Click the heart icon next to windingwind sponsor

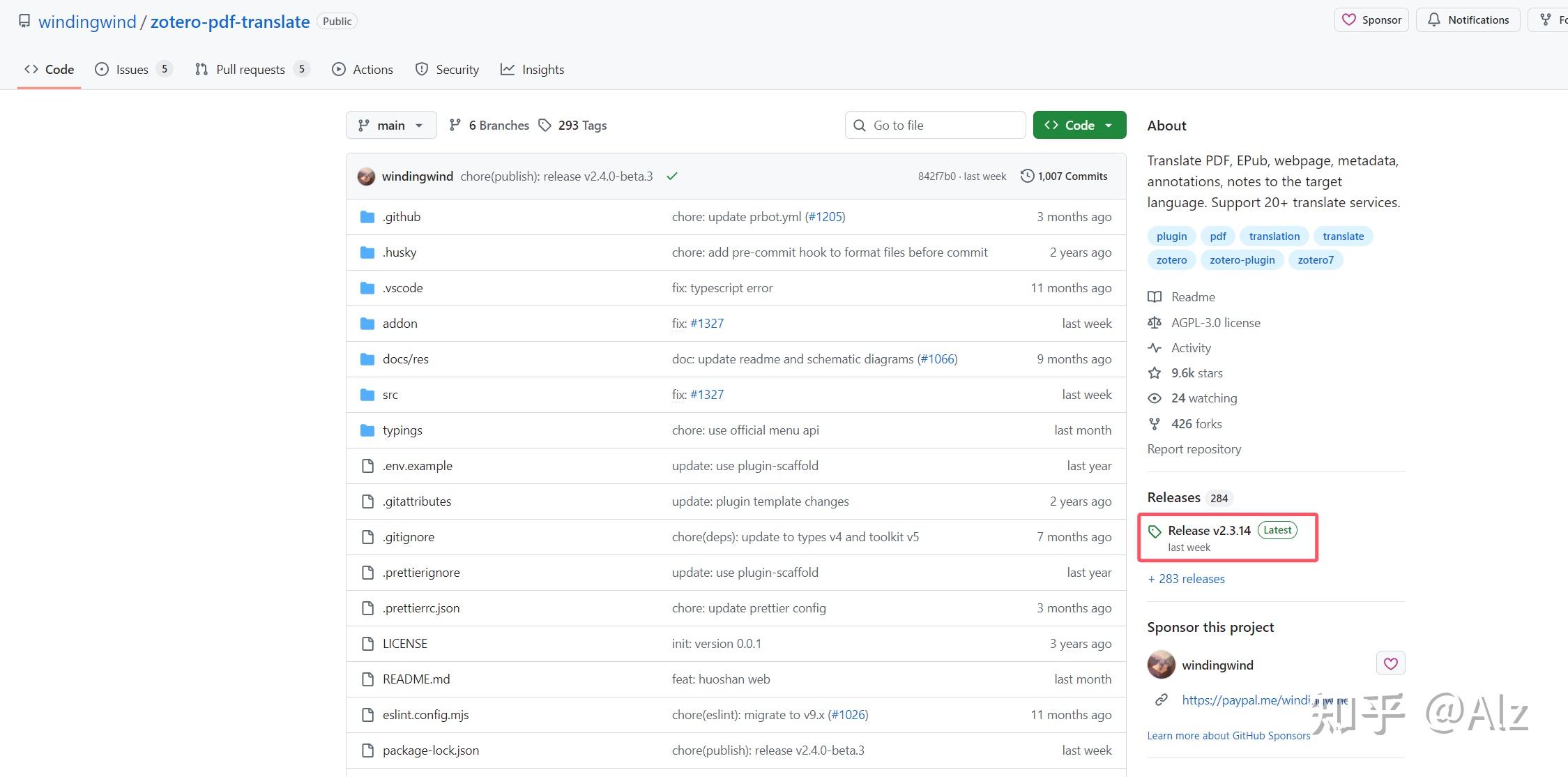(1390, 663)
